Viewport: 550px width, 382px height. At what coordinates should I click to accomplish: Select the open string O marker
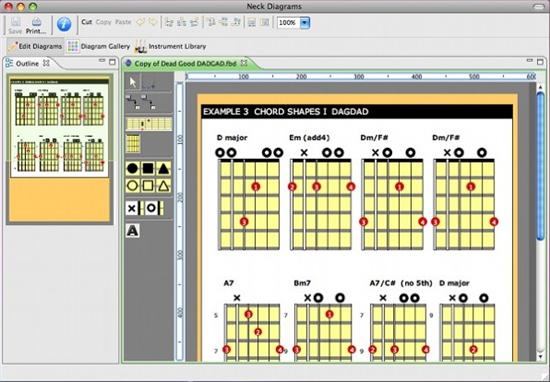[x=154, y=208]
